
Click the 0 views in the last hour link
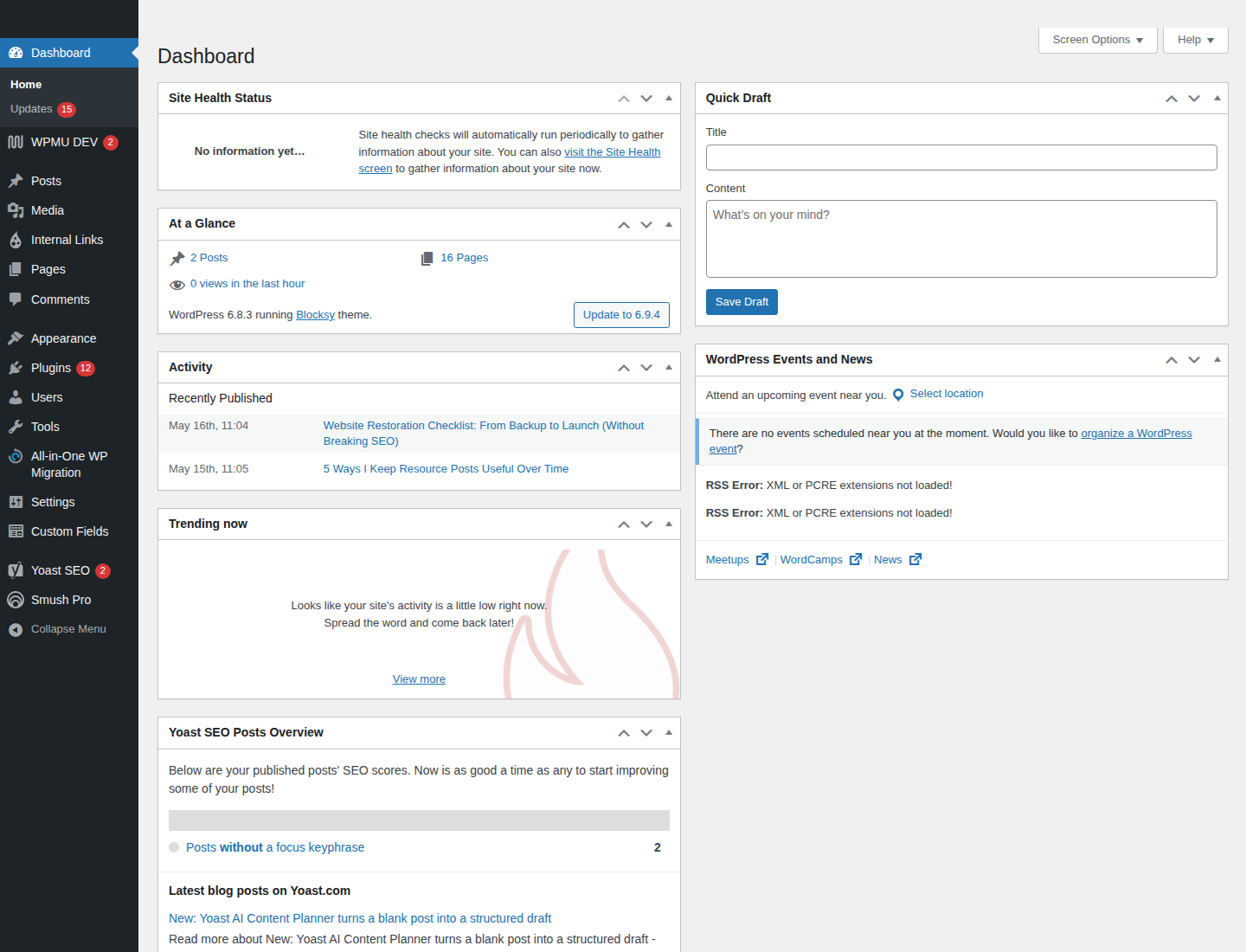pyautogui.click(x=247, y=284)
